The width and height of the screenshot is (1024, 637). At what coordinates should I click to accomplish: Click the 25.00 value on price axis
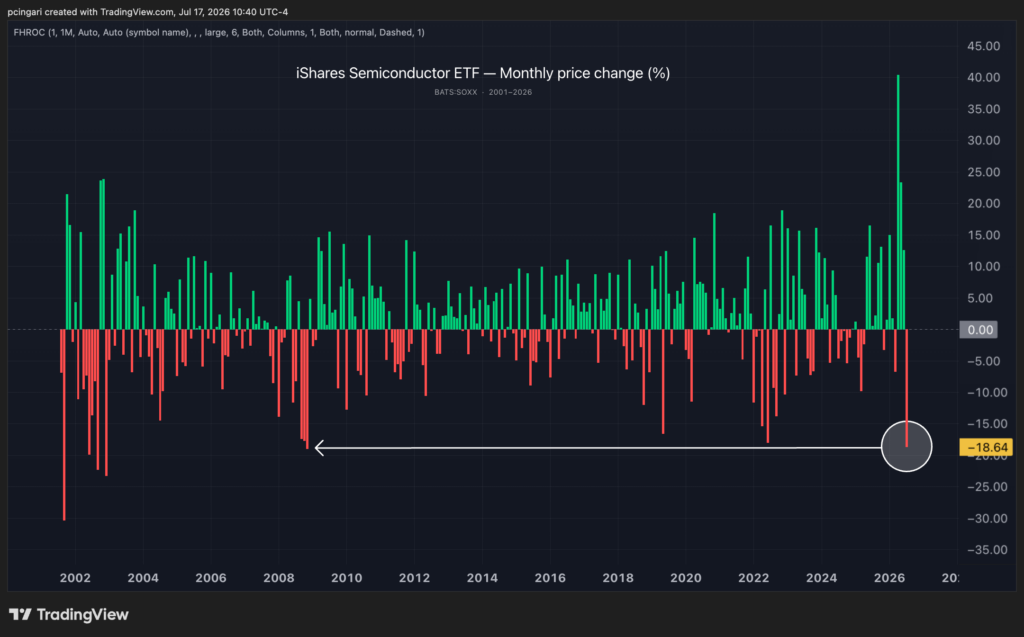(x=984, y=172)
